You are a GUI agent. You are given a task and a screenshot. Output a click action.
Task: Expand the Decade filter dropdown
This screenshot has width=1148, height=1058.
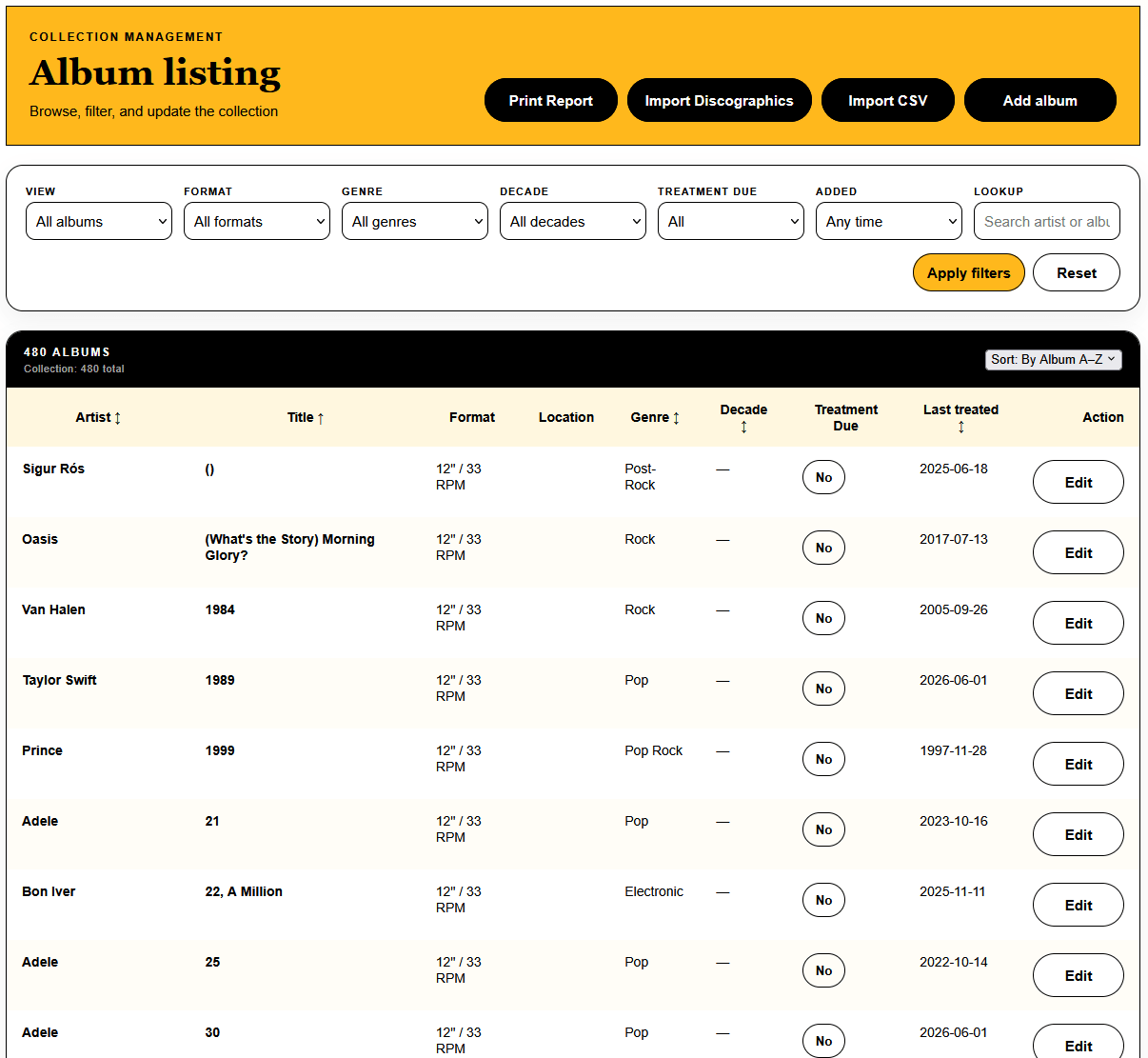click(x=573, y=221)
